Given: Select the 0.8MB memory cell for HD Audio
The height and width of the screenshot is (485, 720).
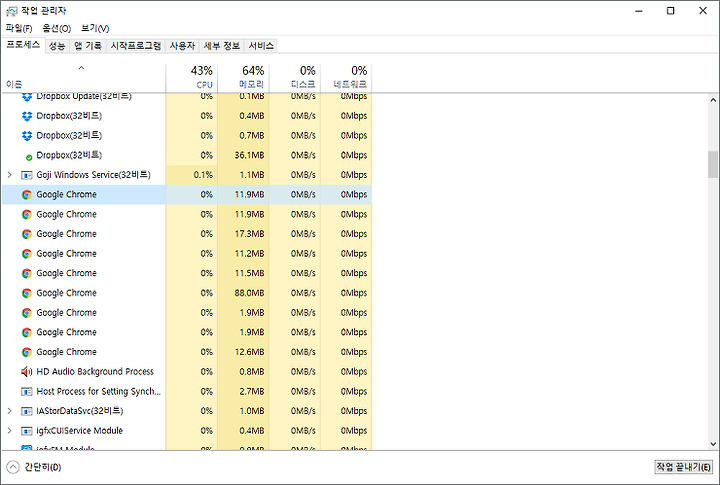Looking at the screenshot, I should tap(243, 372).
